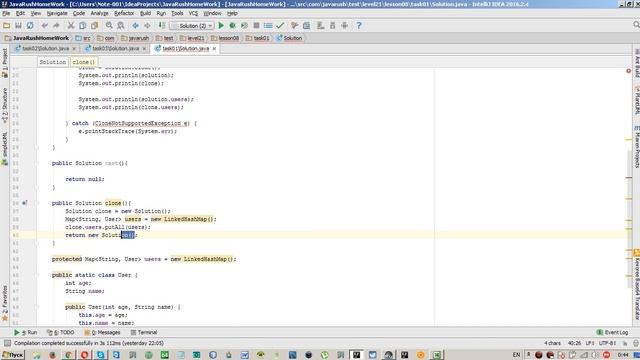Click the Help question mark icon
The image size is (640, 360).
(359, 25)
